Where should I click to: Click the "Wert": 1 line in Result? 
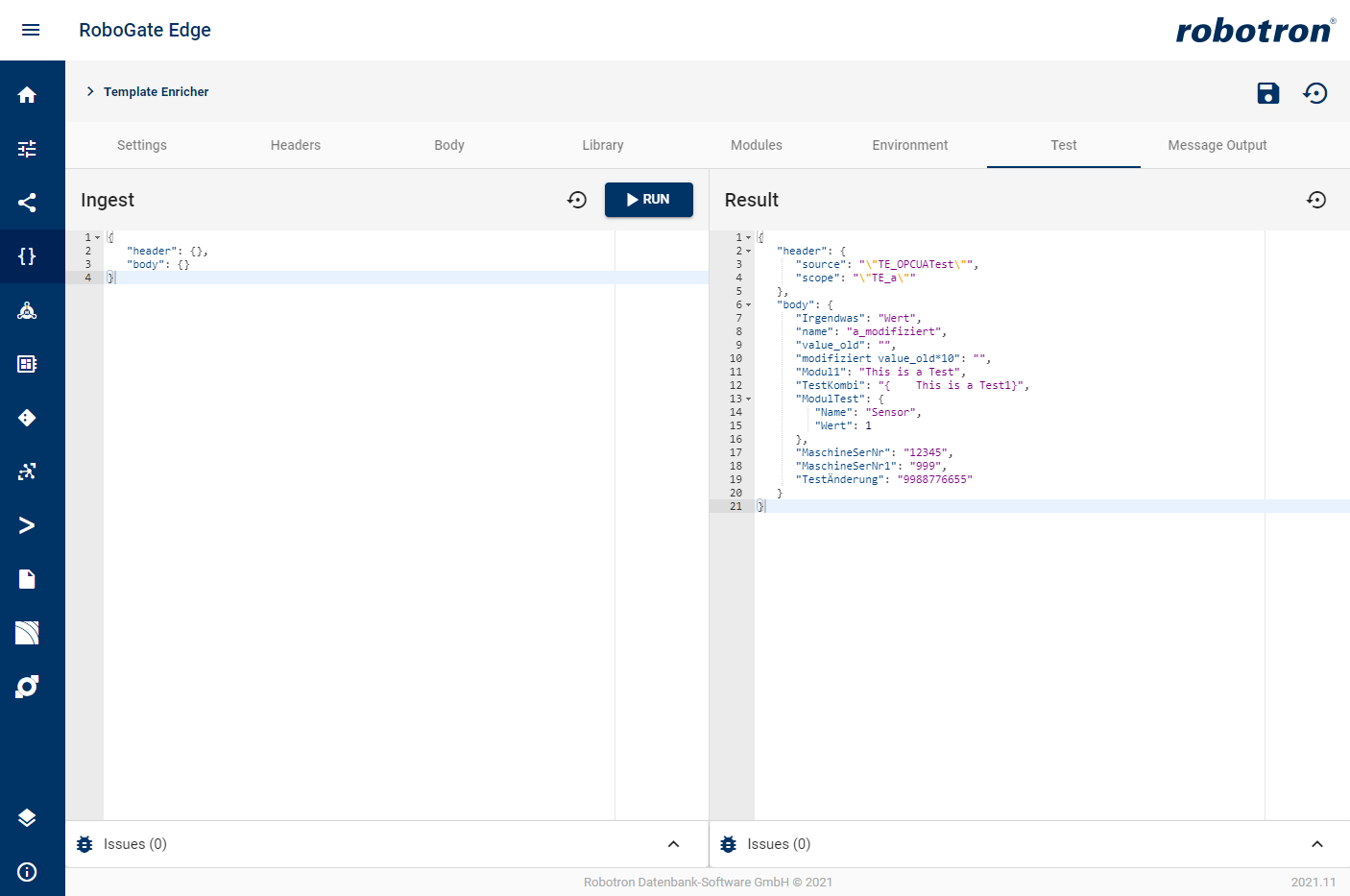843,425
